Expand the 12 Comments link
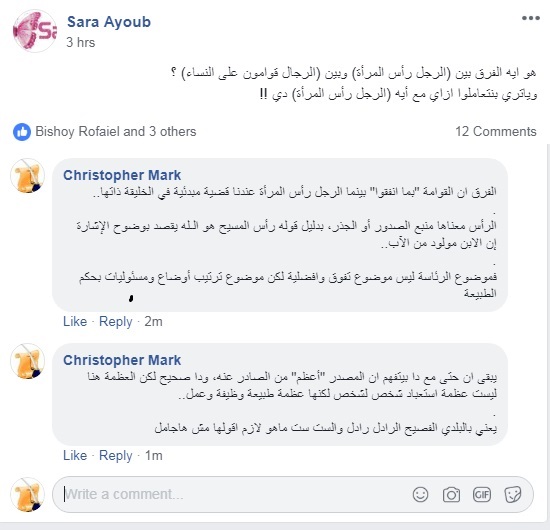This screenshot has width=550, height=530. coord(496,132)
